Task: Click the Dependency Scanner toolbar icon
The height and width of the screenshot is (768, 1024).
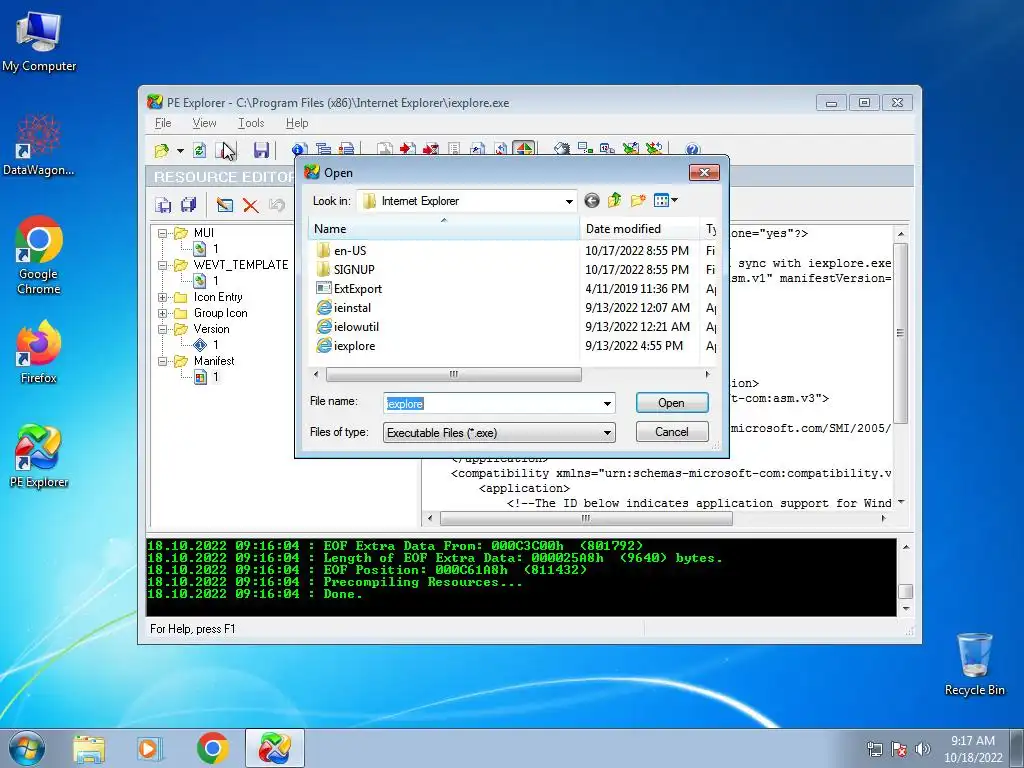Action: coord(585,149)
